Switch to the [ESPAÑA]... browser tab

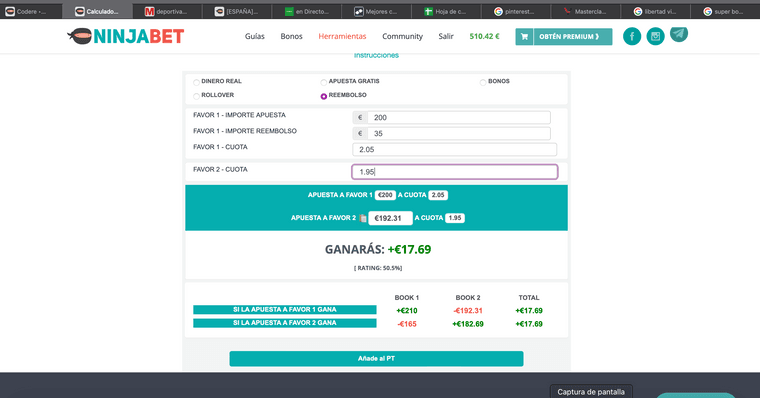(237, 11)
